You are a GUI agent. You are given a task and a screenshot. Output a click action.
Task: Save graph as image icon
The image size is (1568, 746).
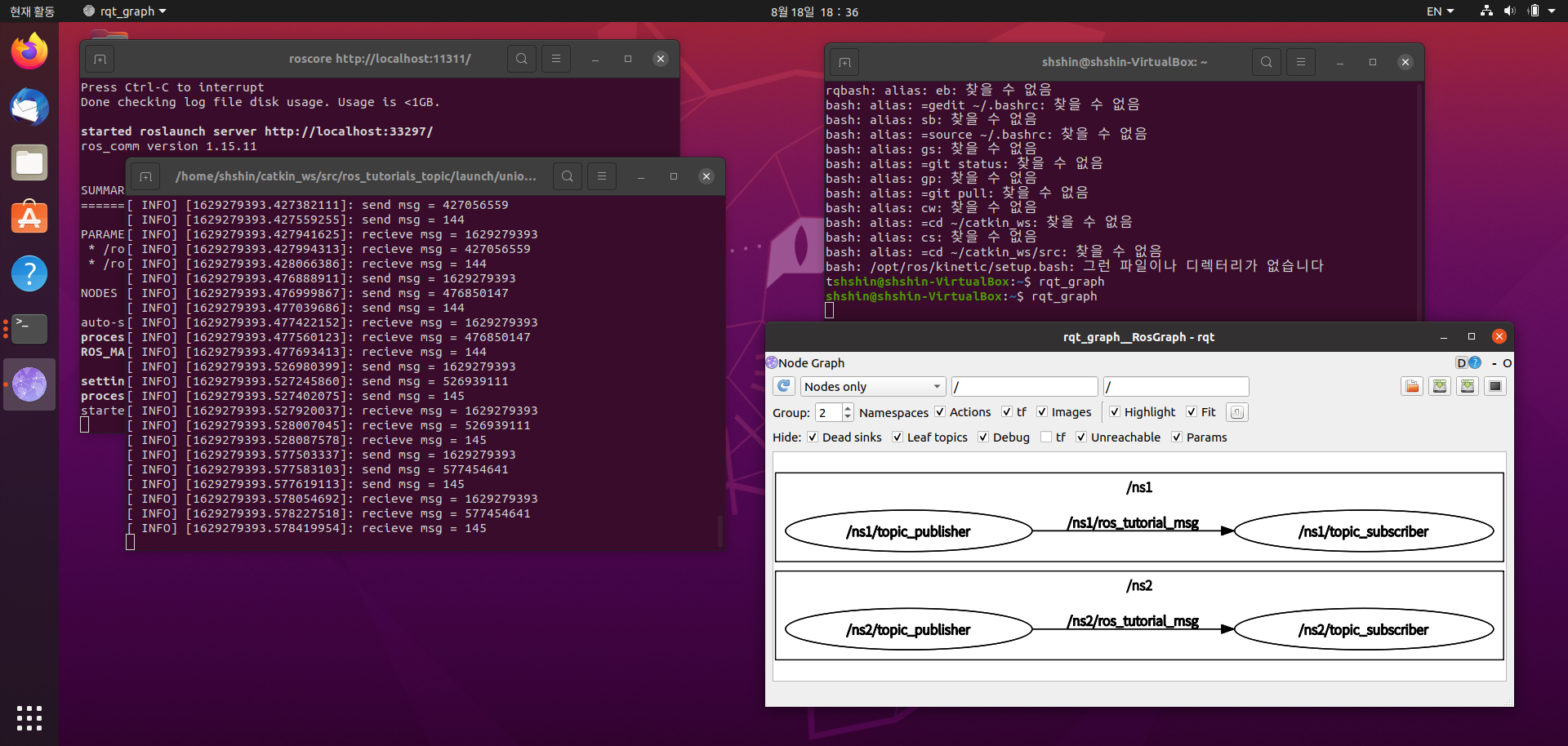coord(1495,386)
